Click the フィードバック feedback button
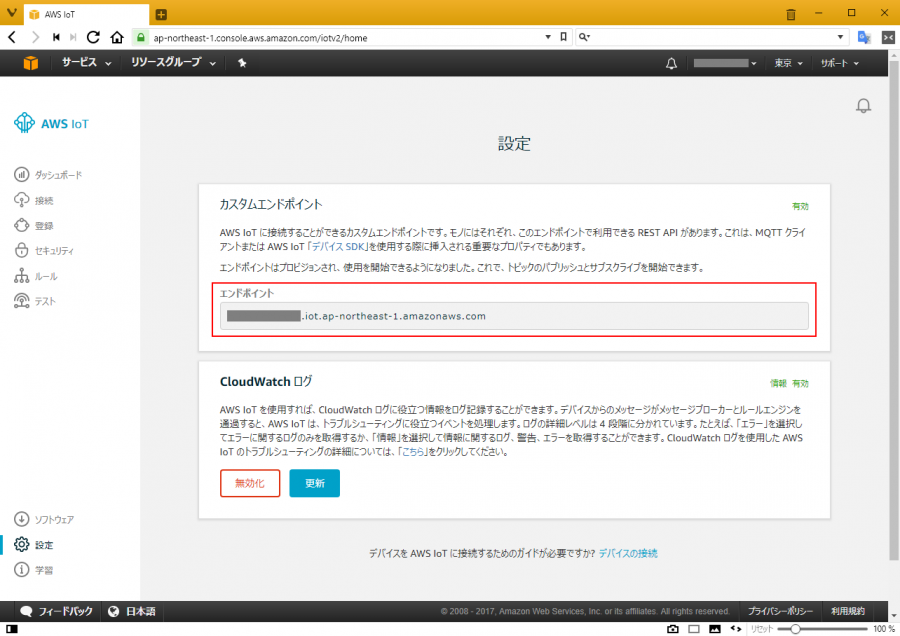The width and height of the screenshot is (900, 636). pyautogui.click(x=56, y=611)
